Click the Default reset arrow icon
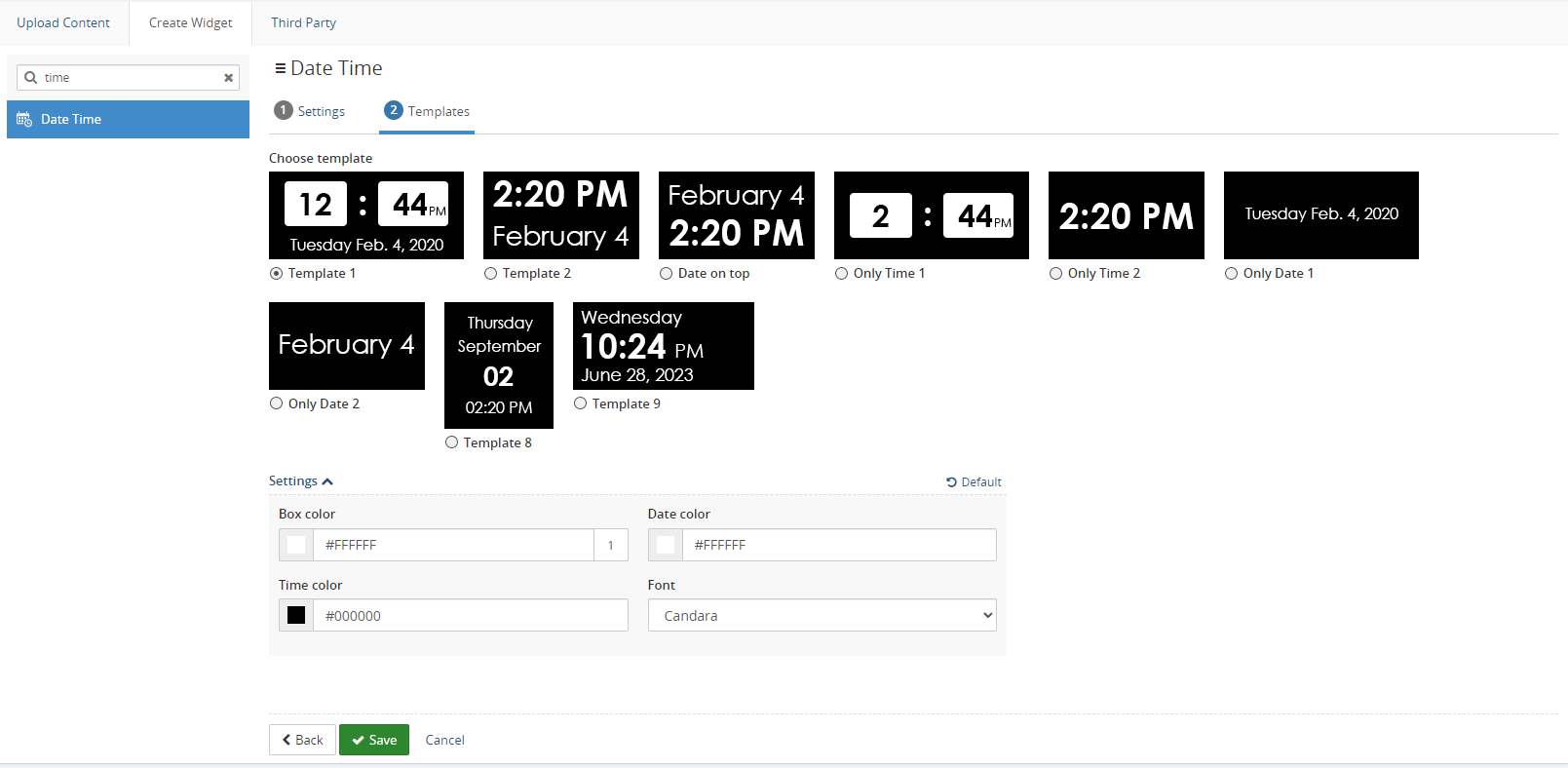 pyautogui.click(x=951, y=481)
